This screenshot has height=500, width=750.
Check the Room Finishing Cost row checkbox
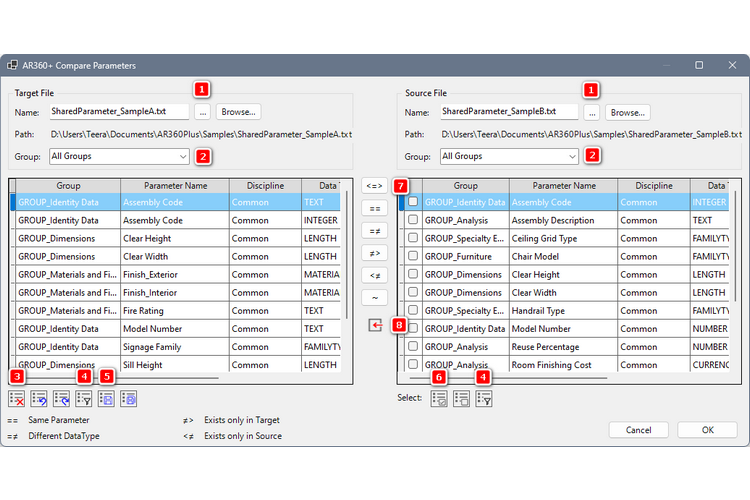[413, 364]
